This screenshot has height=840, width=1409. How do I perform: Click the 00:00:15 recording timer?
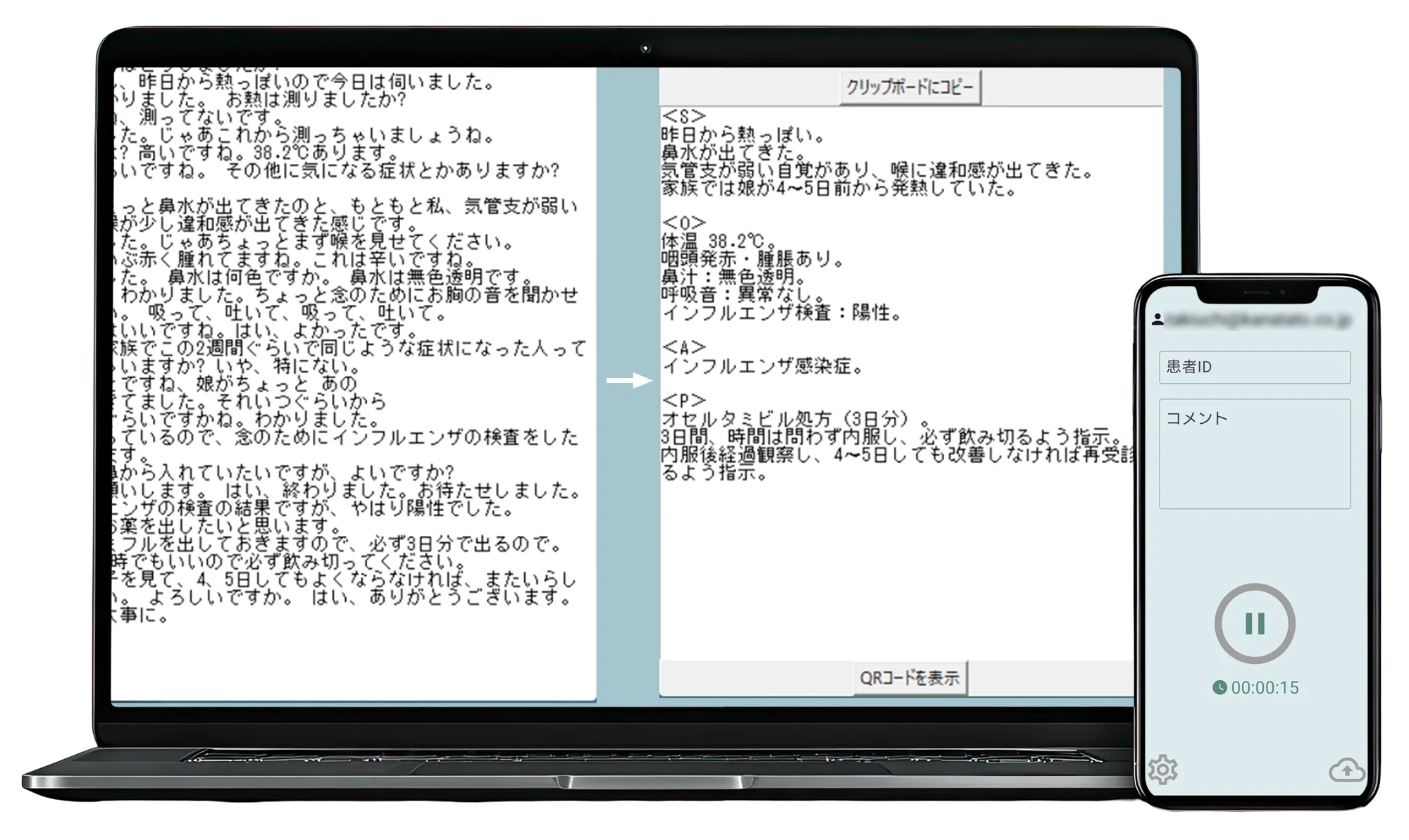point(1265,687)
